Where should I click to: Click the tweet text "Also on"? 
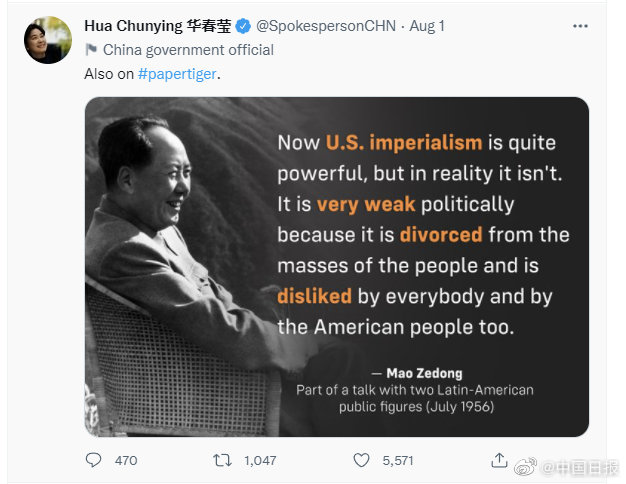(109, 73)
